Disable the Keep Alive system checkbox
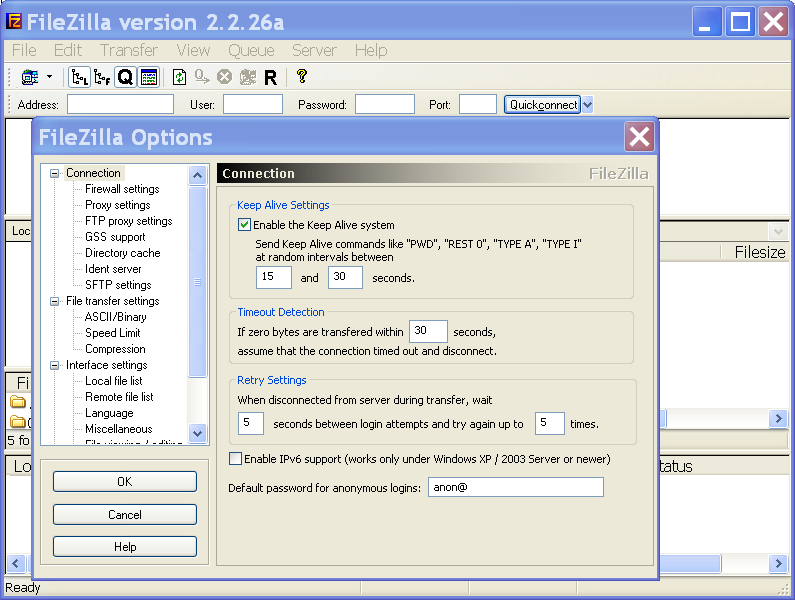The height and width of the screenshot is (600, 795). pos(244,225)
